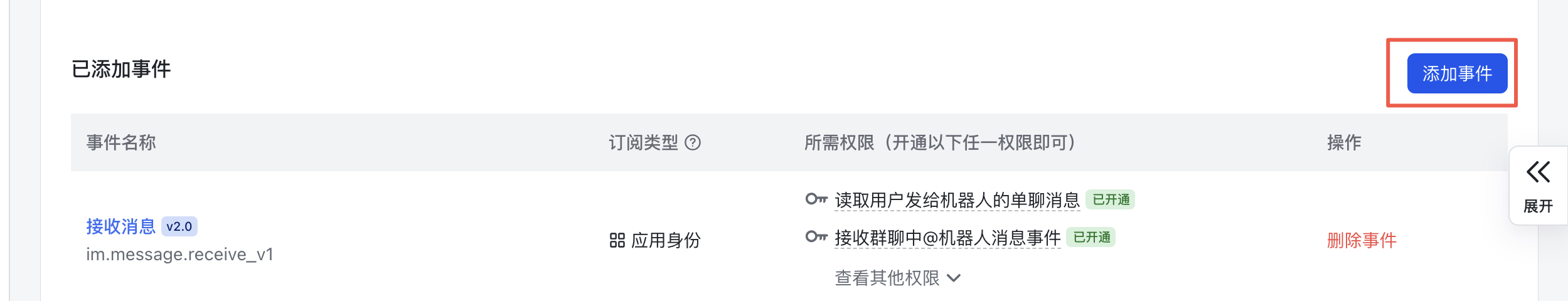Image resolution: width=1568 pixels, height=301 pixels.
Task: Click the double-chevron 展开 icon
Action: 1538,172
